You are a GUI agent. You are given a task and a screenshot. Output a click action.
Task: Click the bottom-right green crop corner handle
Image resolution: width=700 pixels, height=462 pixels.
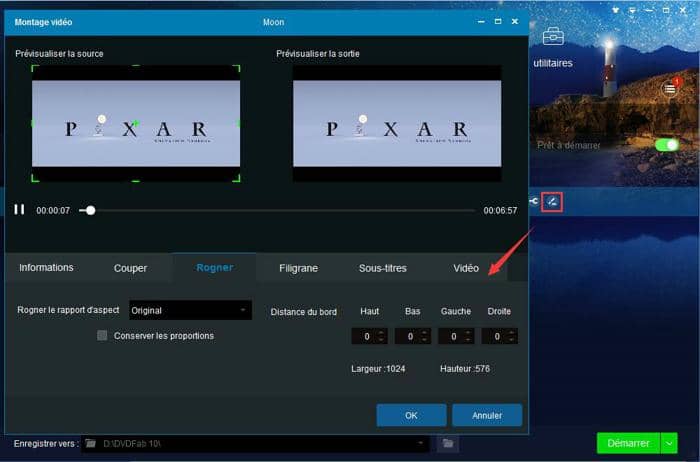click(237, 179)
